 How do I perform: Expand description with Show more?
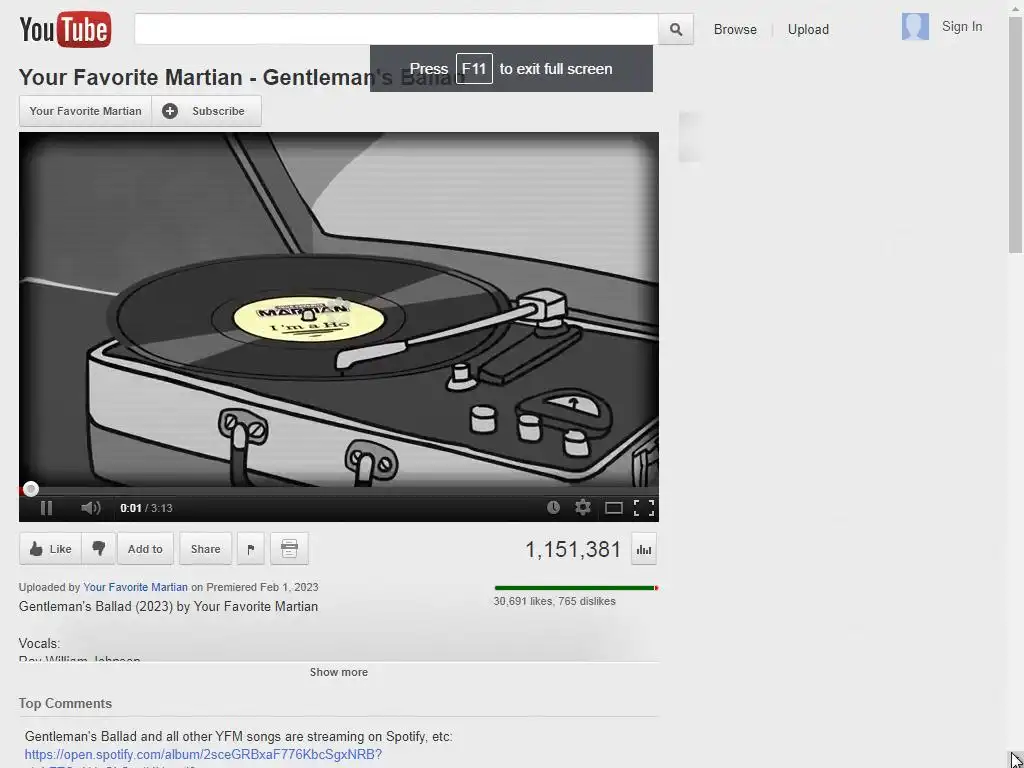338,672
